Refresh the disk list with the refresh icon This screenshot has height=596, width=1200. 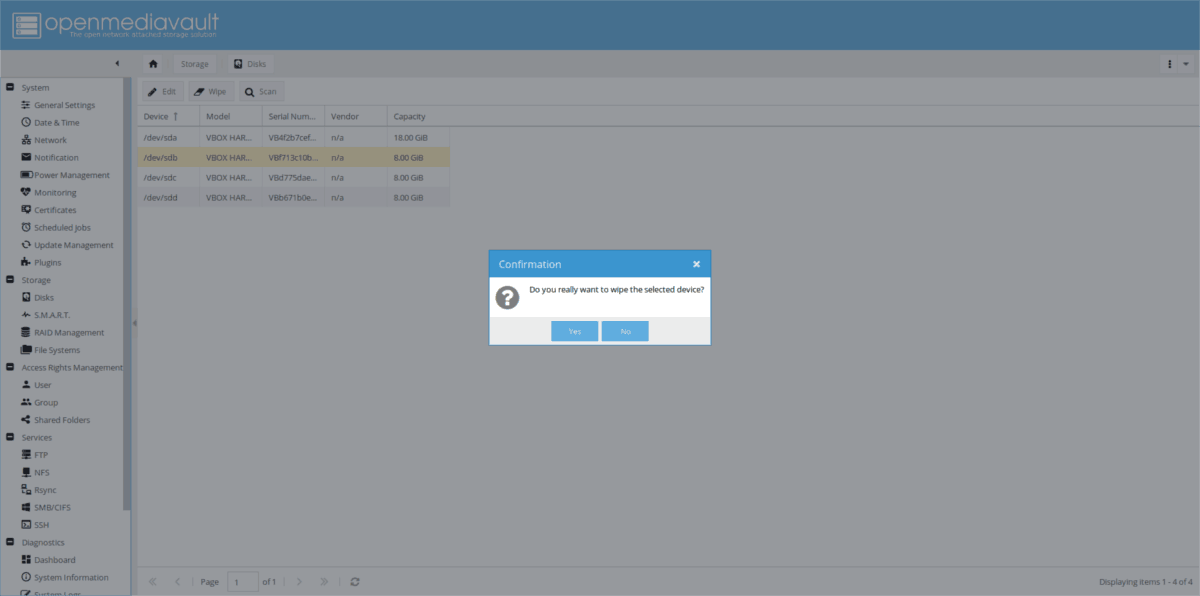pyautogui.click(x=355, y=581)
